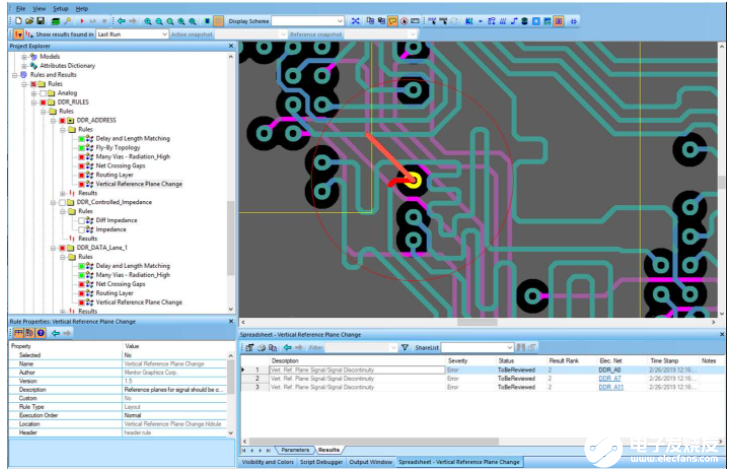Screen dimensions: 729x474
Task: Open the View menu
Action: coord(39,8)
